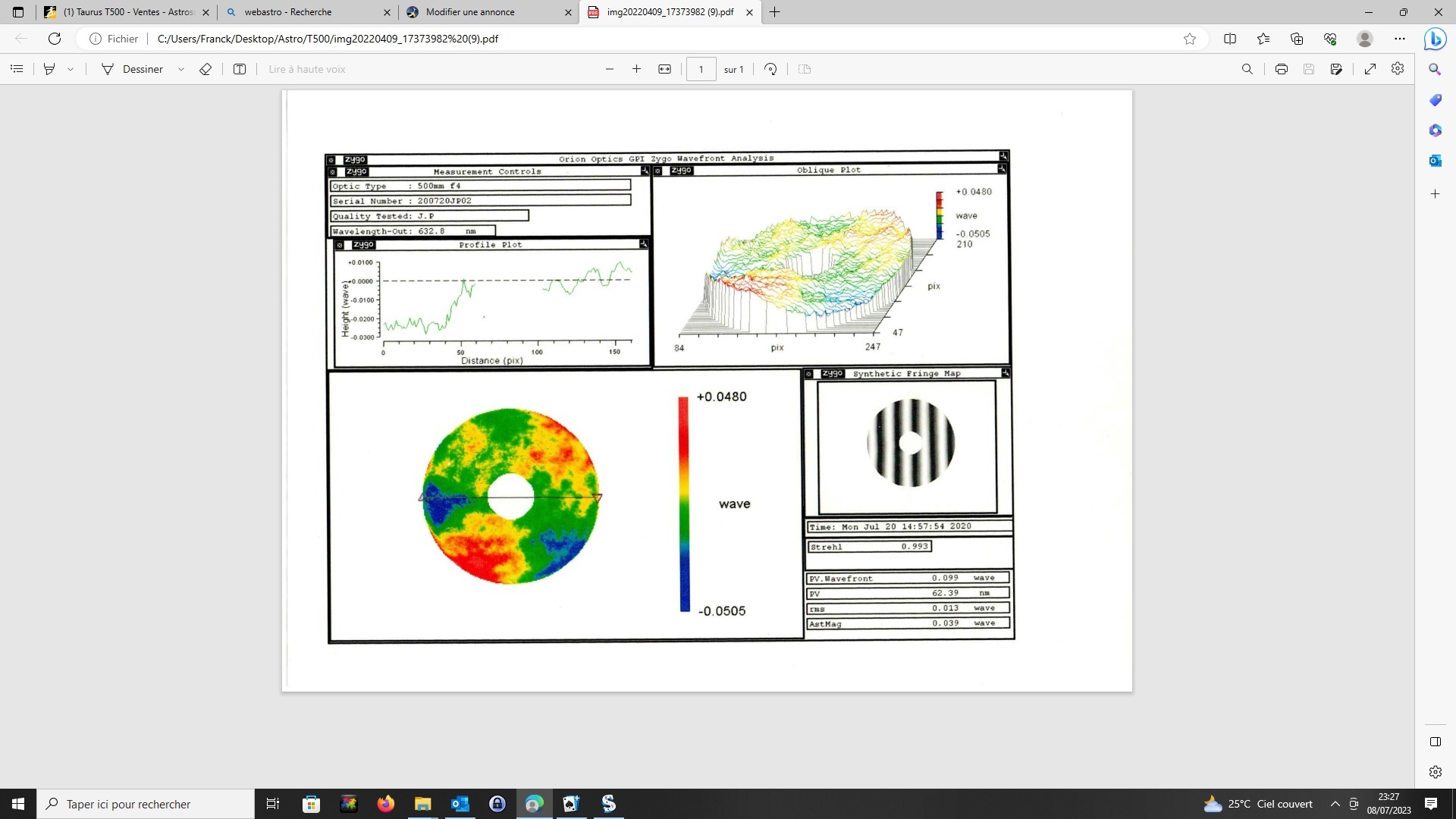Click the Fit to width icon
Screen dimensions: 1456x819
tap(664, 69)
